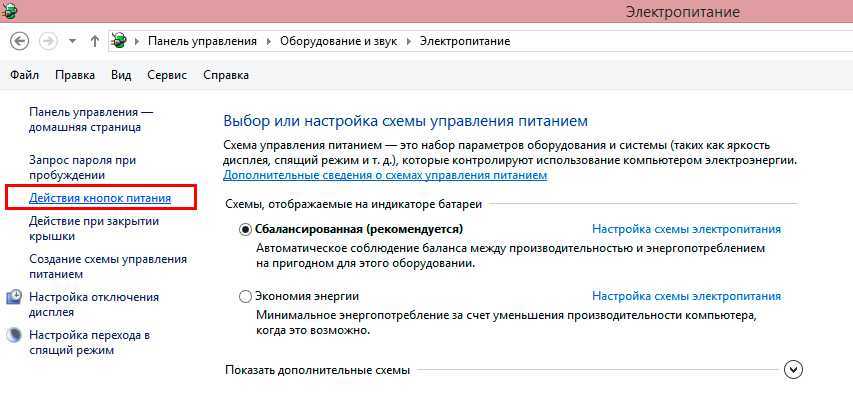Click the sleep mode moon icon
853x408 pixels.
coord(14,335)
